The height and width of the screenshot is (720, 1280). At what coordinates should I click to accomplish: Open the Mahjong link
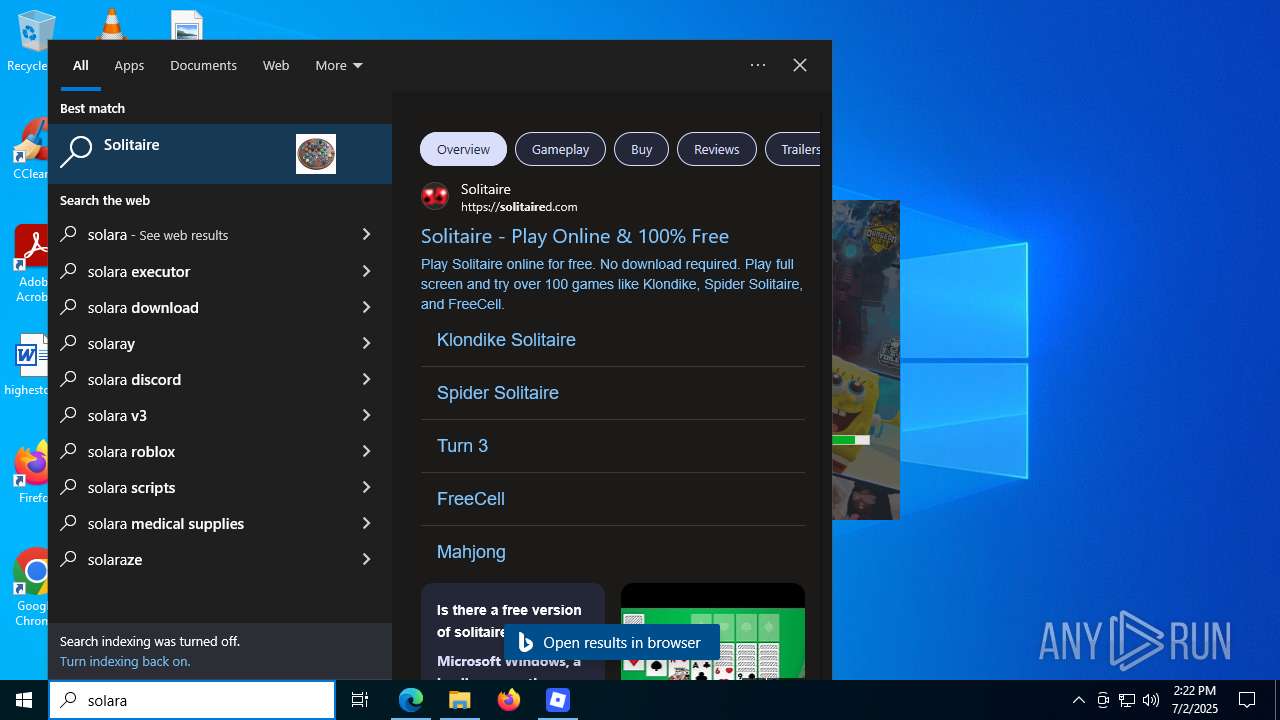[x=471, y=552]
